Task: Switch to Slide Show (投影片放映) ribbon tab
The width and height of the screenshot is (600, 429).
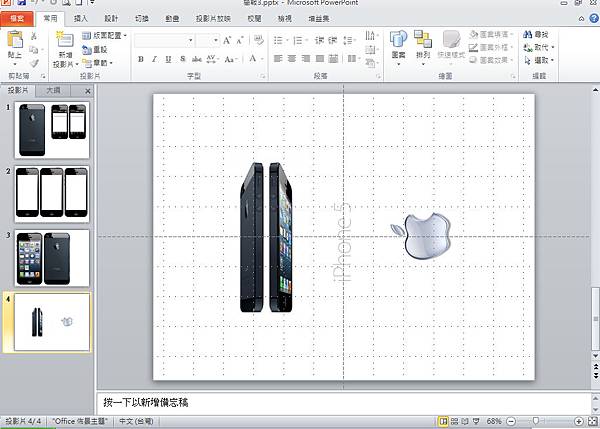Action: pyautogui.click(x=213, y=18)
